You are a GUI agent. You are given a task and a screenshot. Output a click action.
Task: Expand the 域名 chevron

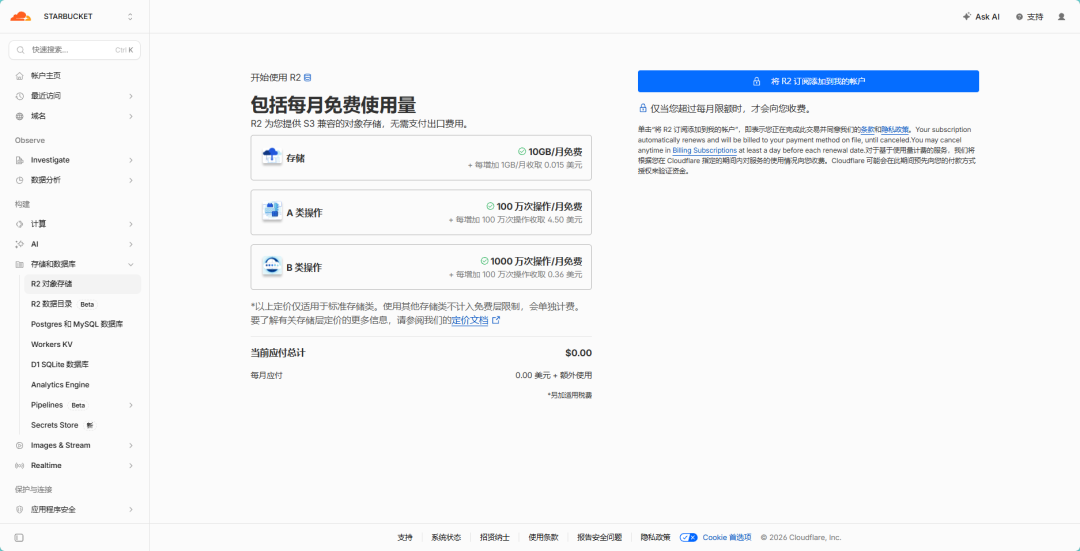131,116
